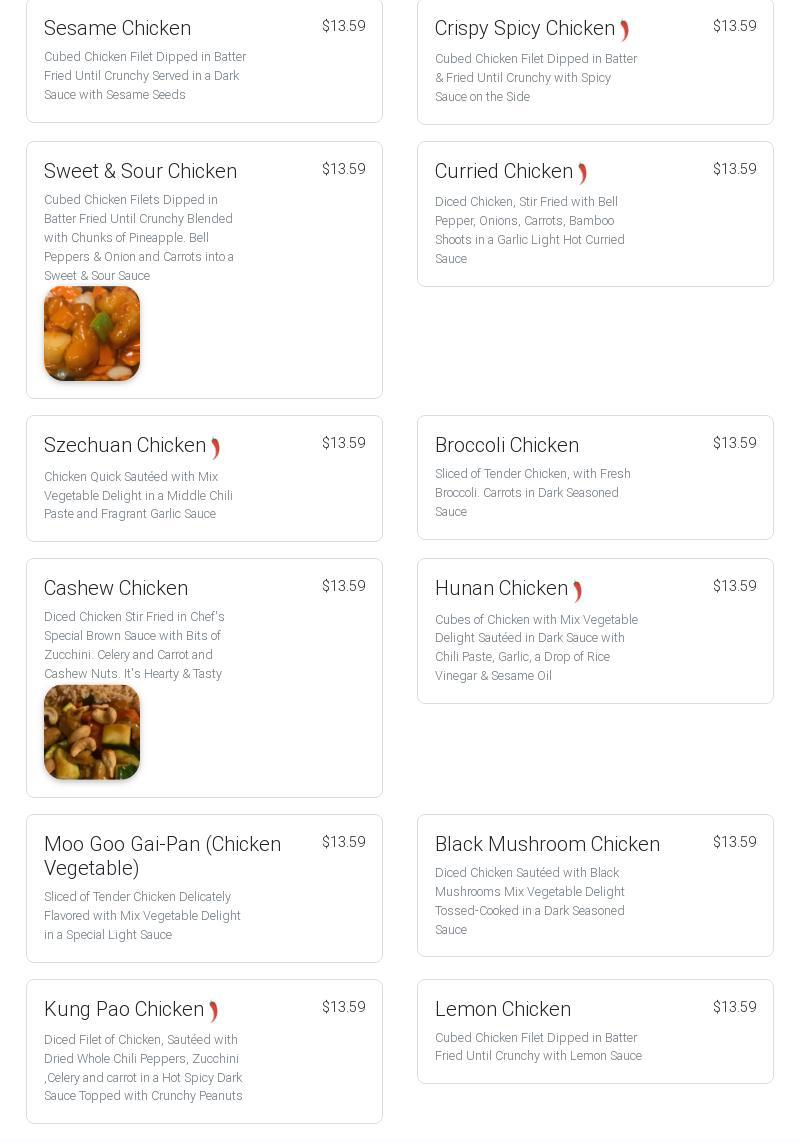Click the chili icon next to Kung Pao Chicken

[213, 1011]
